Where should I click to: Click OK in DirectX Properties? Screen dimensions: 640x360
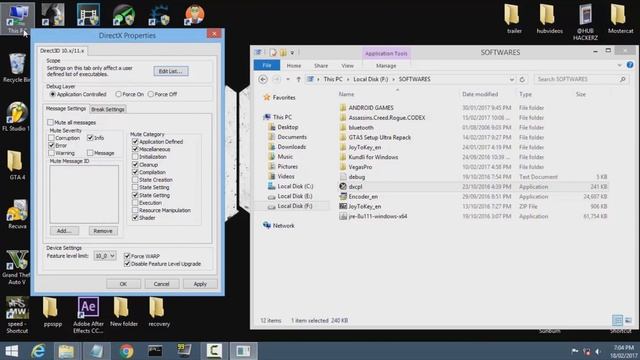click(x=123, y=284)
